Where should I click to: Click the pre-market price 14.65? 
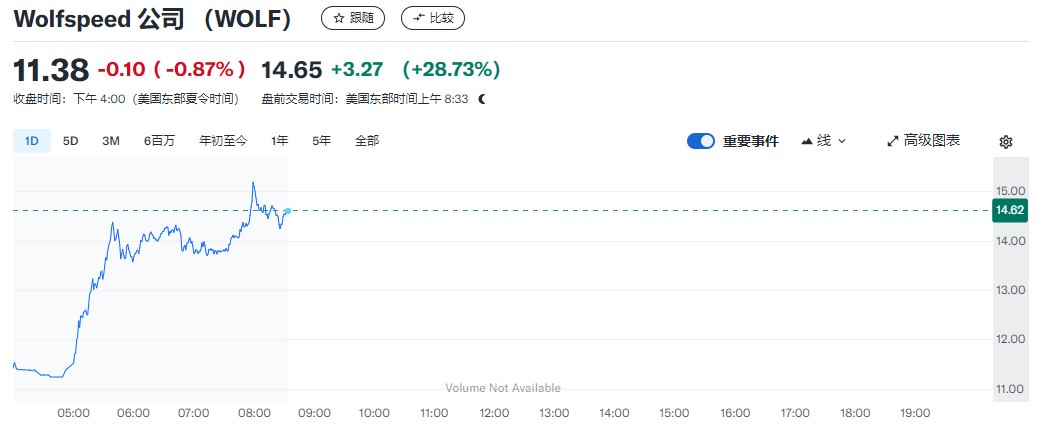(x=291, y=70)
